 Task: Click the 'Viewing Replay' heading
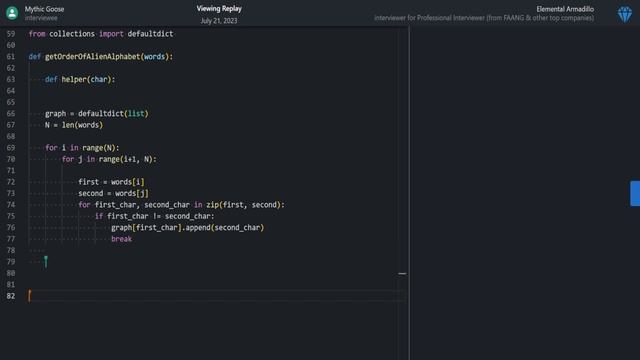[219, 9]
